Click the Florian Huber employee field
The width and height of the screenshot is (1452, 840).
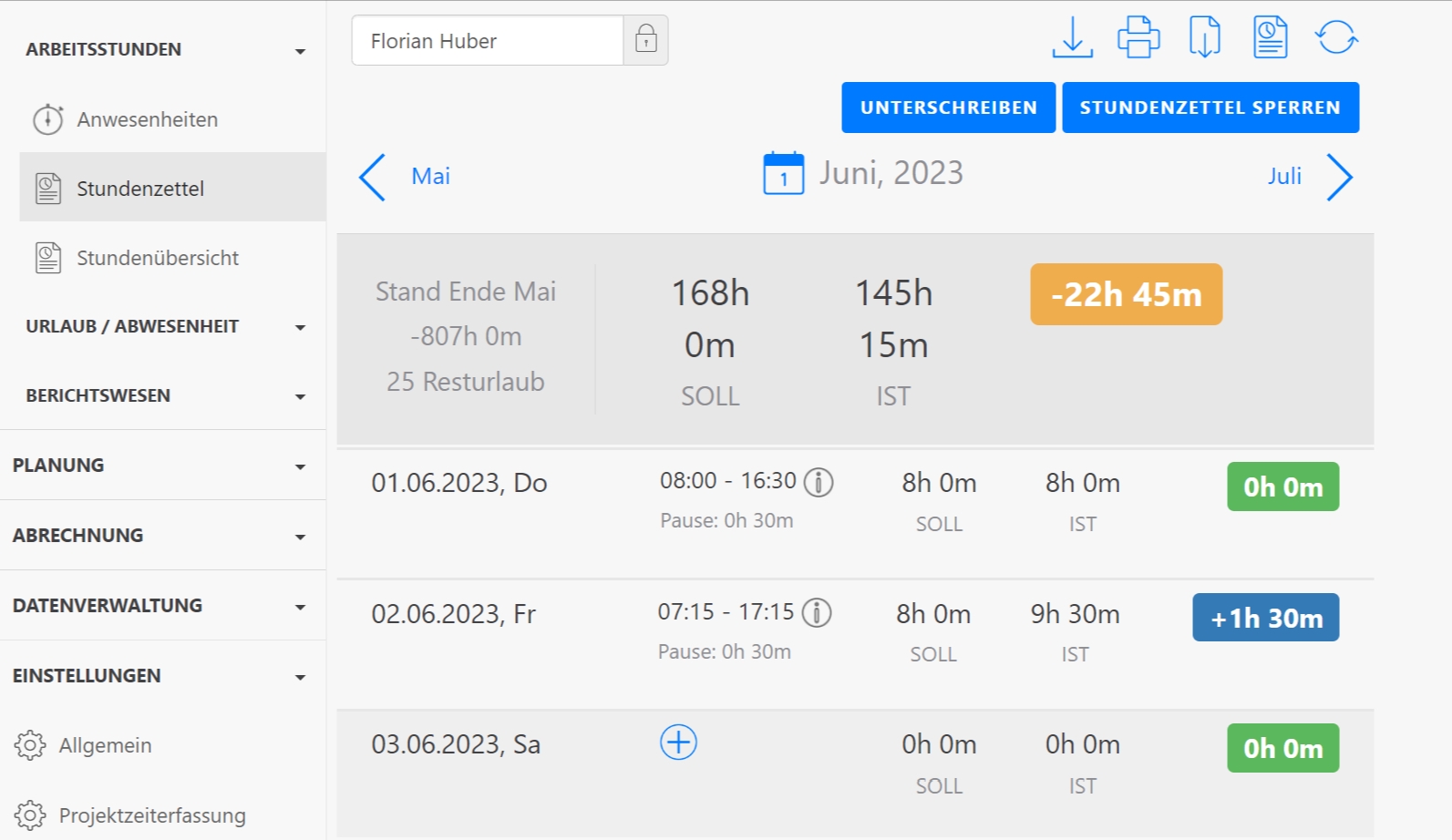pos(488,41)
